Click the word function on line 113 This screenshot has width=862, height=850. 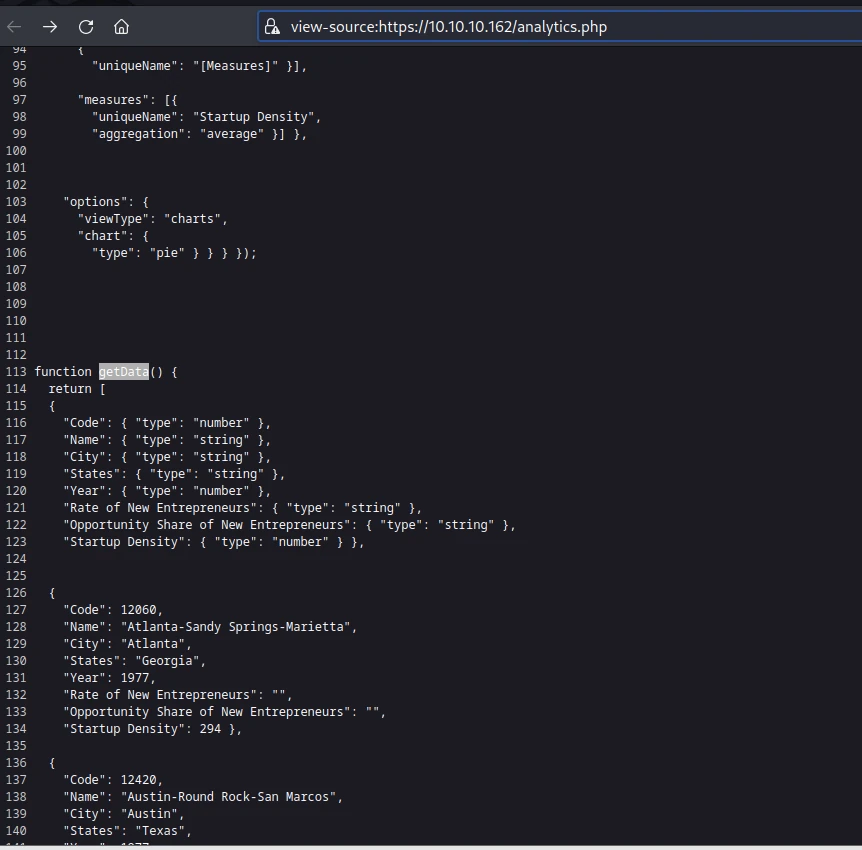click(63, 372)
